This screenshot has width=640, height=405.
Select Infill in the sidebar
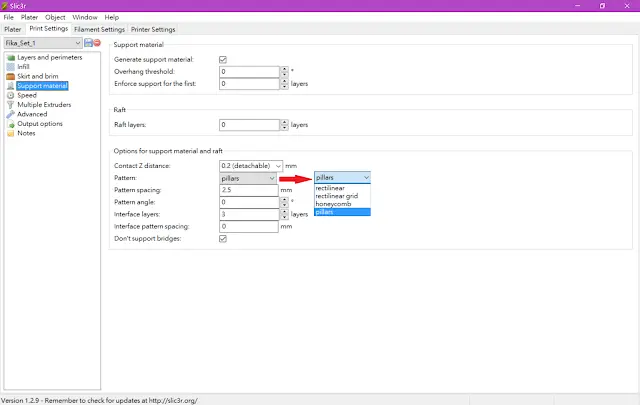[23, 67]
